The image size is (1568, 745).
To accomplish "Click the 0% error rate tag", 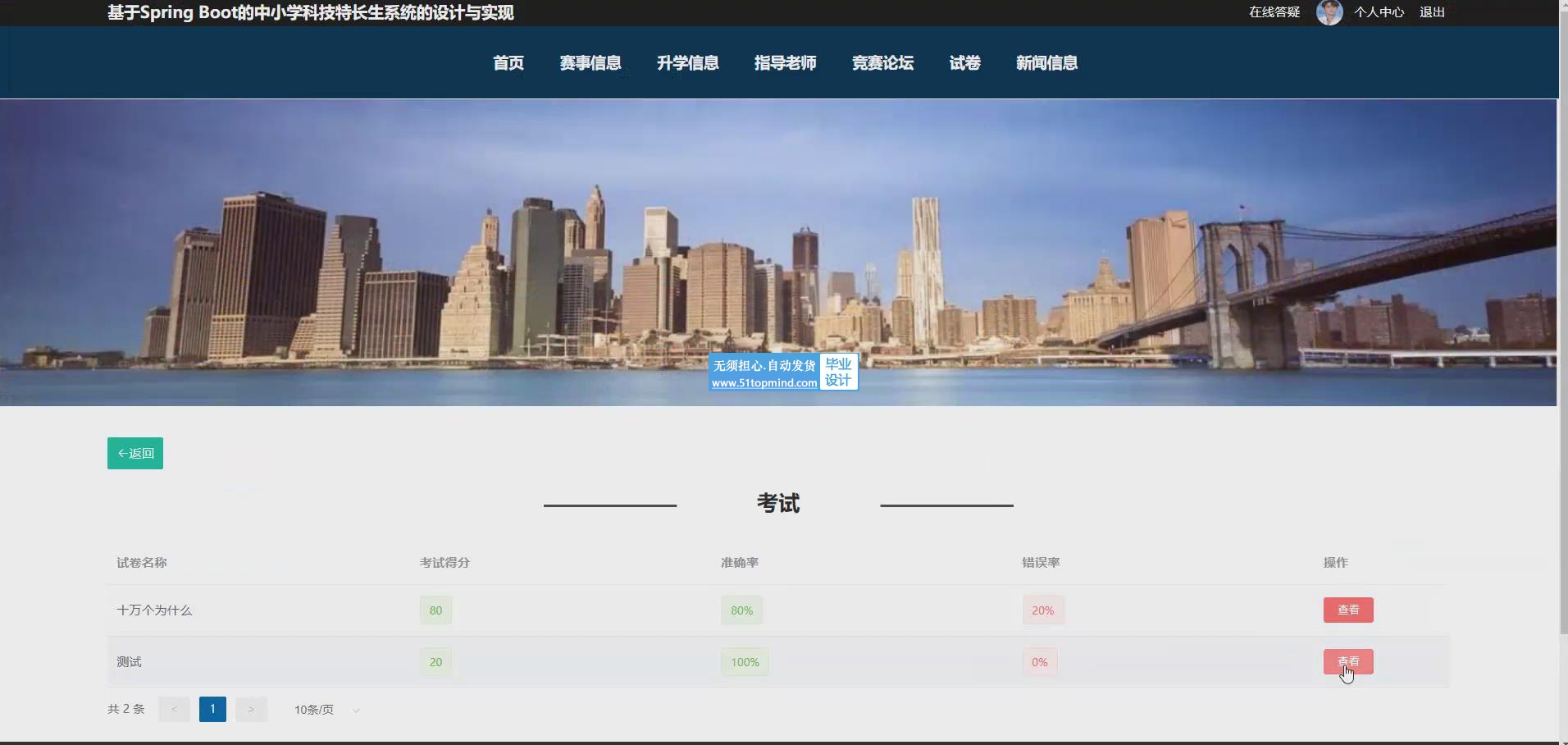I will coord(1040,662).
